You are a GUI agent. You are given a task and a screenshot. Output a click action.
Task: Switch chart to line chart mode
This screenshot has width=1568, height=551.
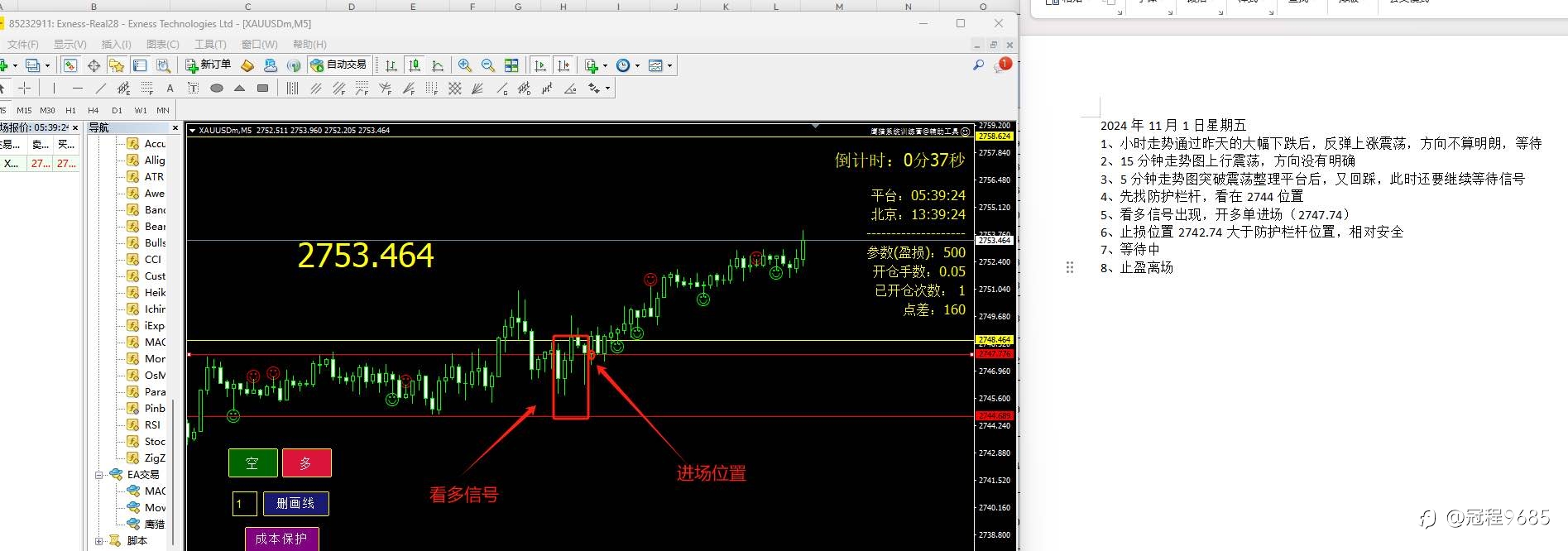437,65
